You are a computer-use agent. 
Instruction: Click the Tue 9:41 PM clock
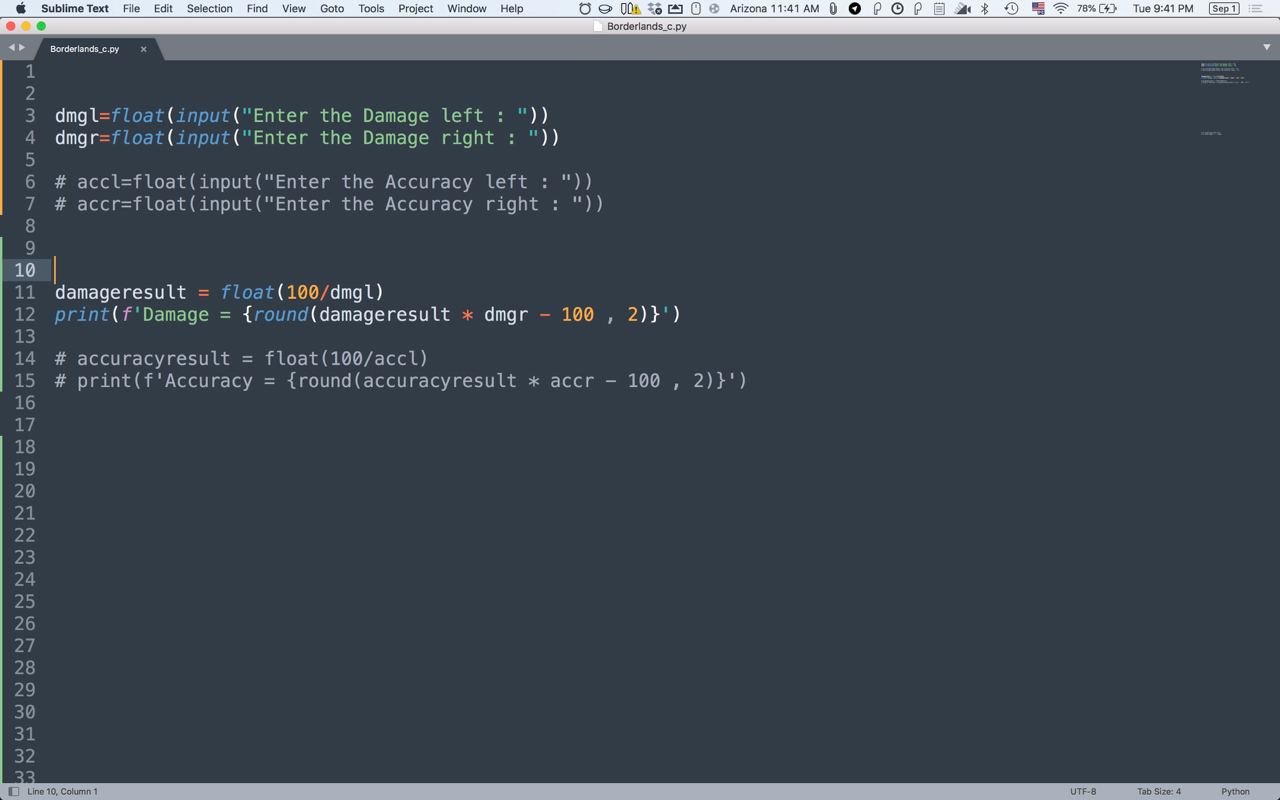click(x=1162, y=8)
